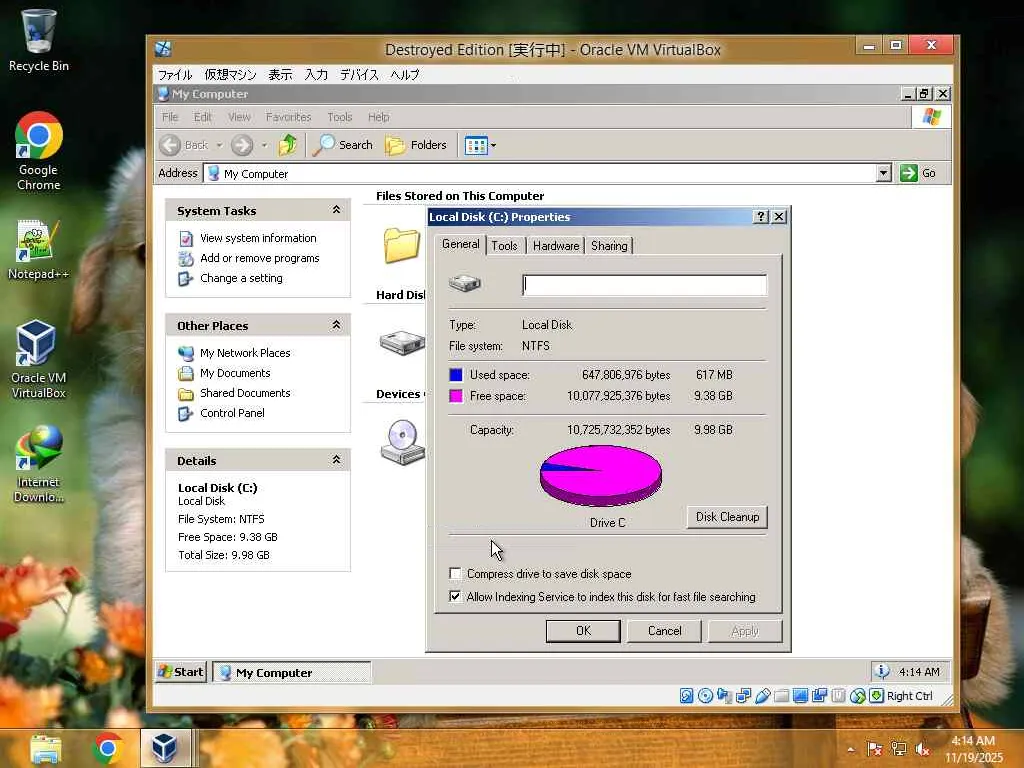Screen dimensions: 1024x768
Task: Click the help question mark in Properties dialog
Action: (x=761, y=217)
